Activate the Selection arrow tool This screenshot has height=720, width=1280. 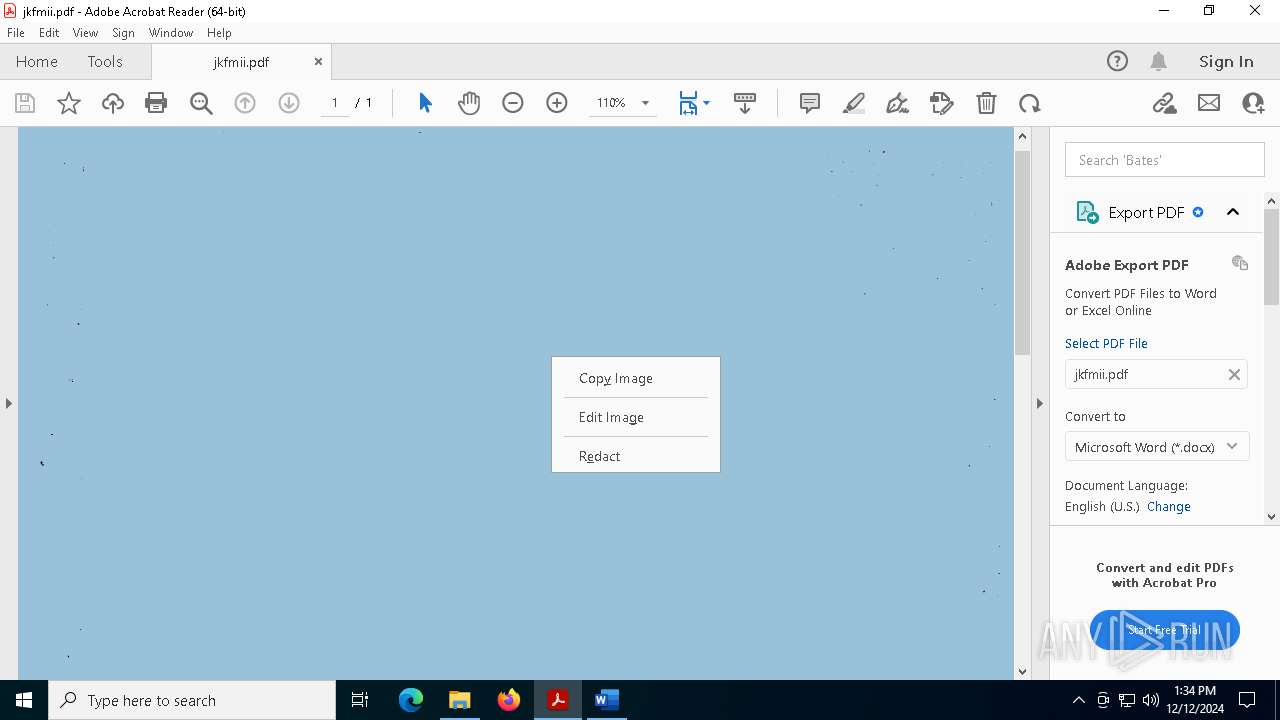[x=425, y=103]
